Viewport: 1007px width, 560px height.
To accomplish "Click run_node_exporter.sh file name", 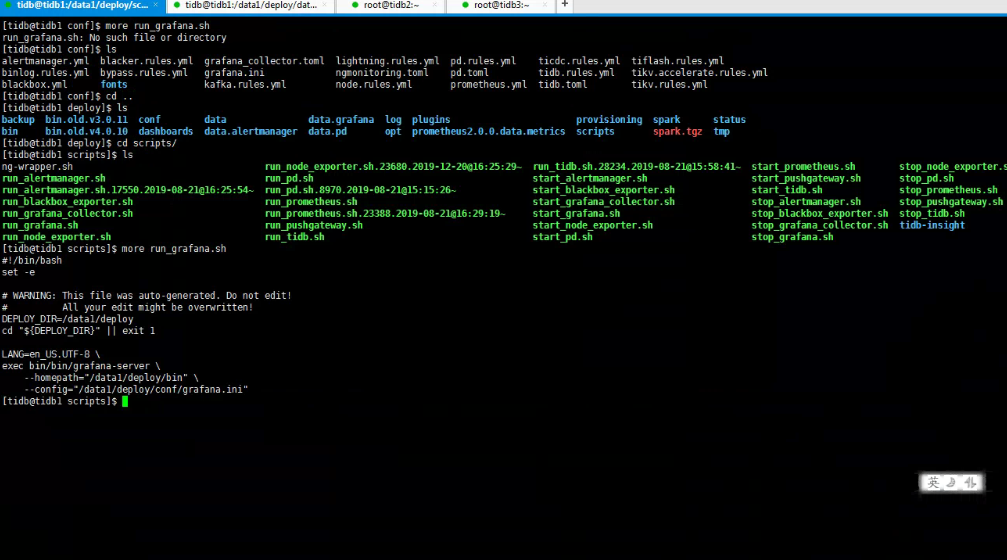I will [x=56, y=237].
